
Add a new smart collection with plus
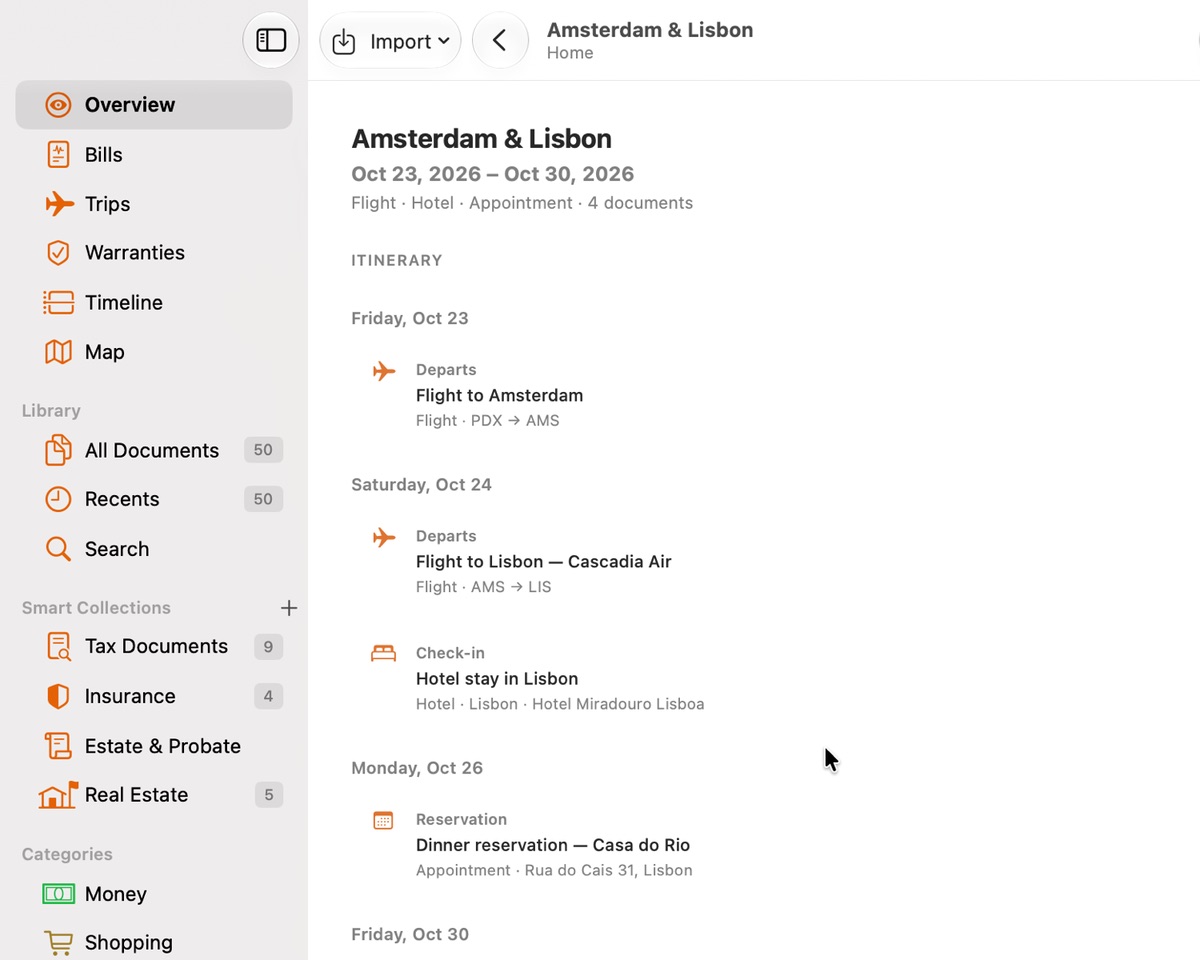289,608
